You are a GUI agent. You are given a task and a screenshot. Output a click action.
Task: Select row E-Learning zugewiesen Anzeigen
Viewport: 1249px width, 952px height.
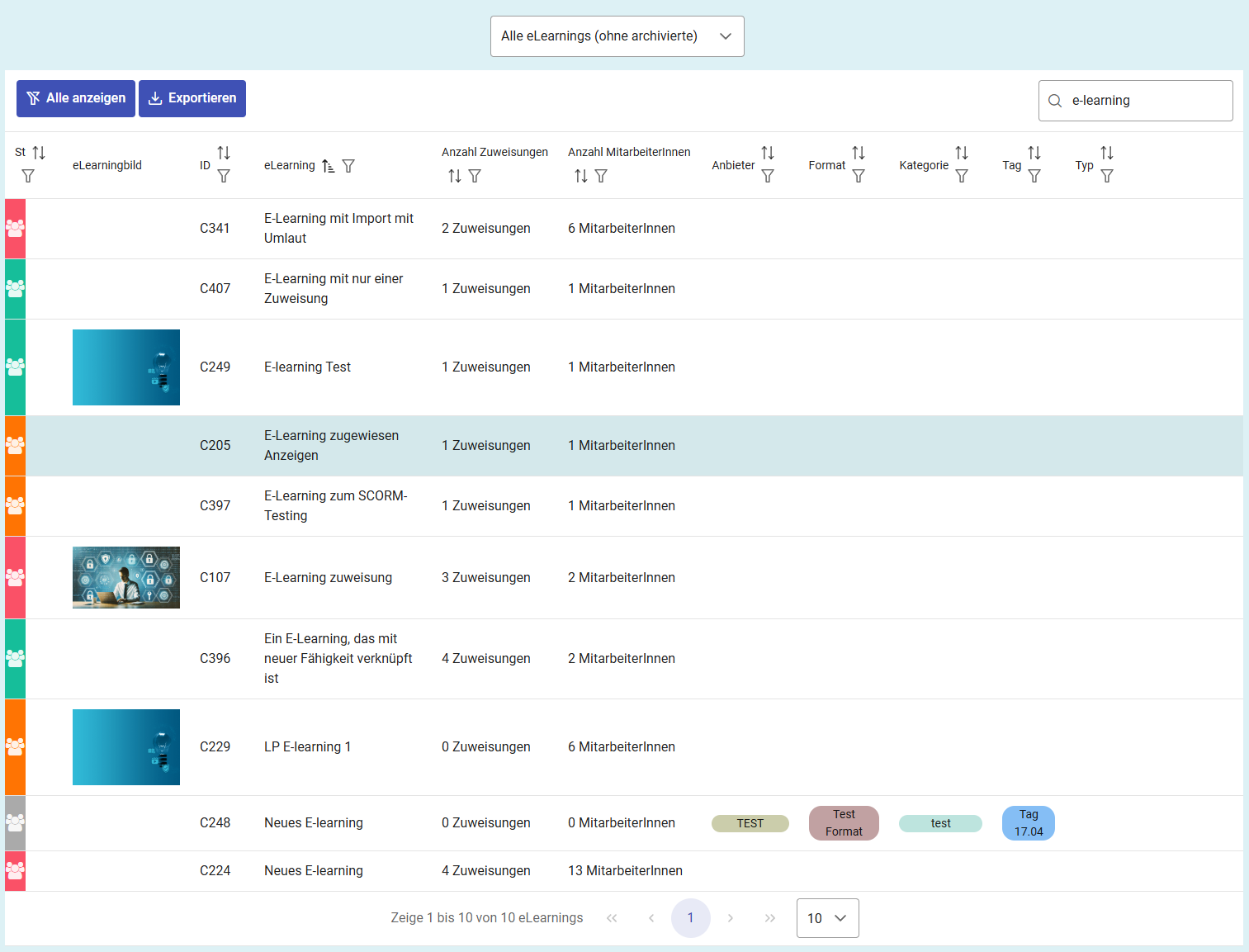coord(331,445)
